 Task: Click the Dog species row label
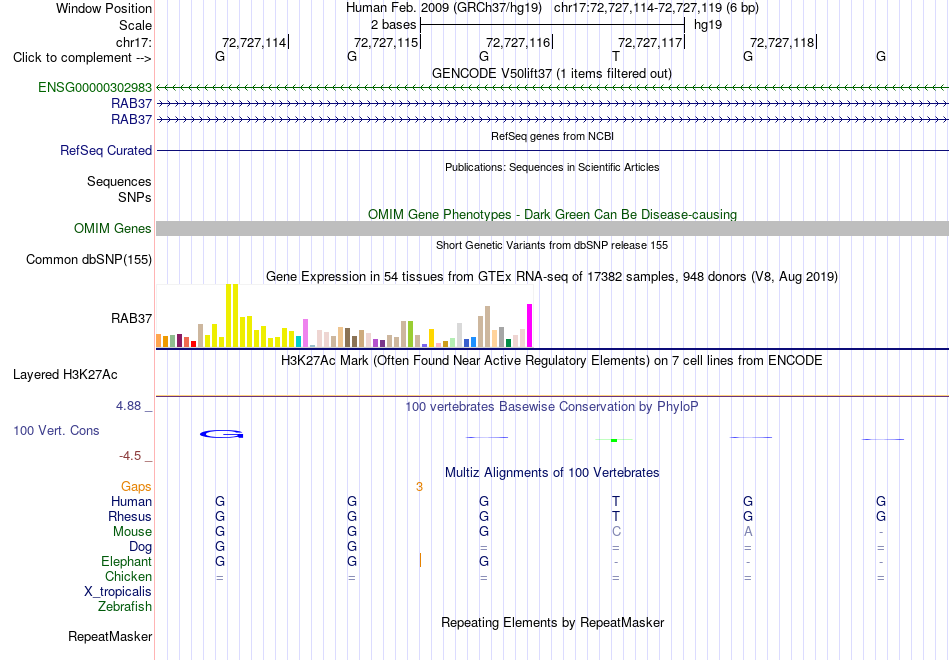(141, 547)
